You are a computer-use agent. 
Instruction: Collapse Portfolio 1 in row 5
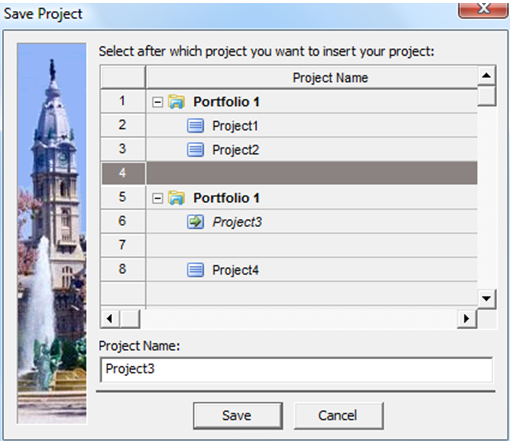point(157,199)
